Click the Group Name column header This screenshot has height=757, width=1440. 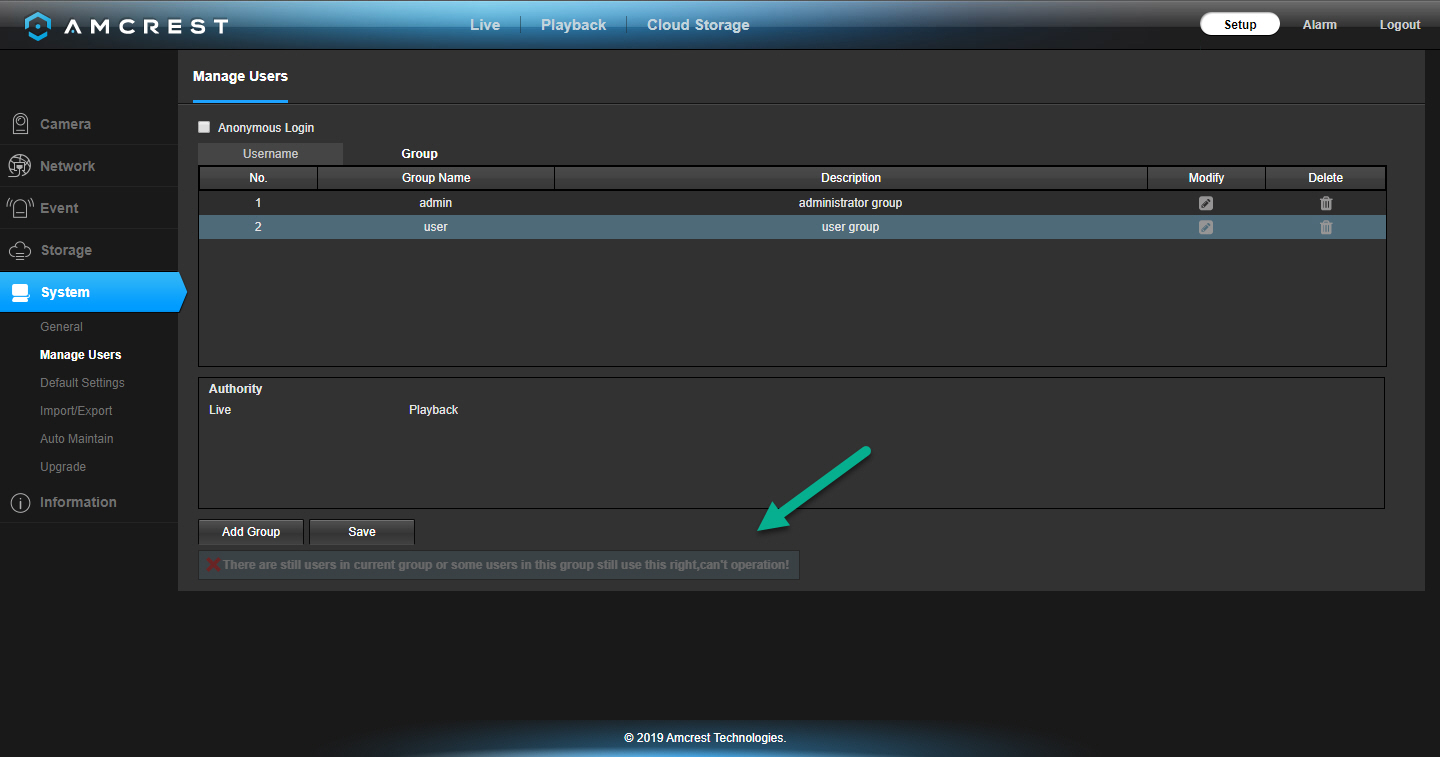(436, 178)
